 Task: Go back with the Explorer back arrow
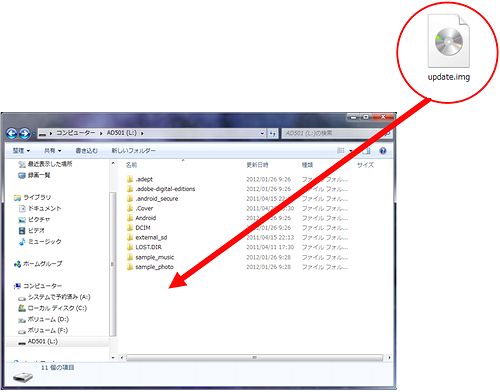[12, 134]
